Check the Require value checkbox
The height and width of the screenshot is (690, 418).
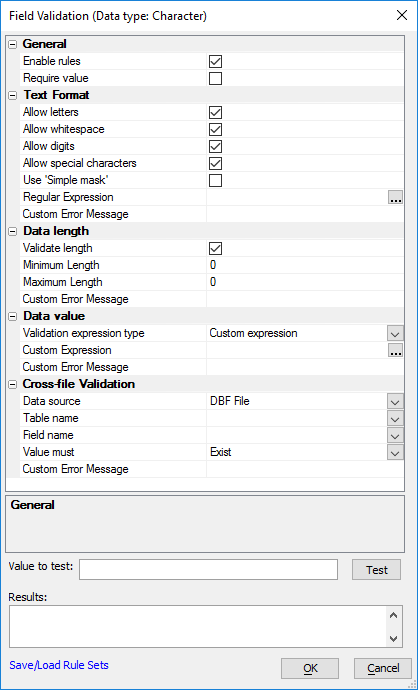point(216,79)
